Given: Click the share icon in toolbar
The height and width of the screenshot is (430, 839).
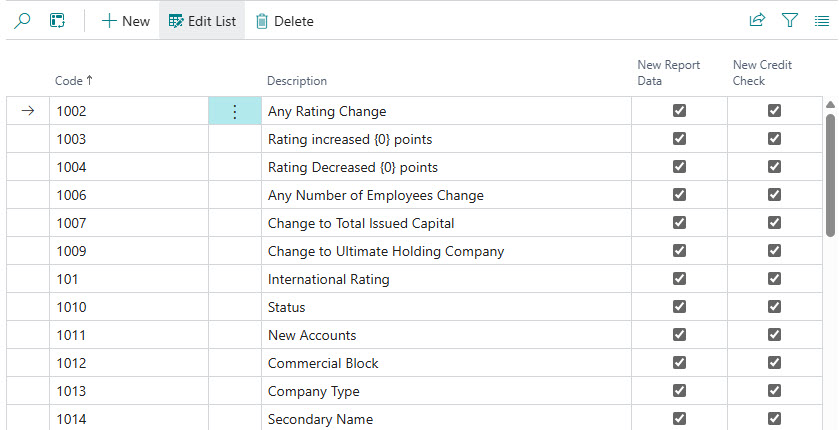Looking at the screenshot, I should [x=757, y=20].
